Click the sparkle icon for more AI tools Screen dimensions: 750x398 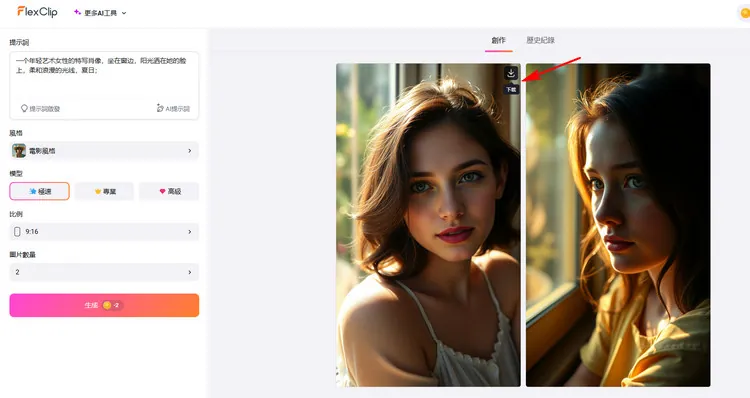pos(77,12)
